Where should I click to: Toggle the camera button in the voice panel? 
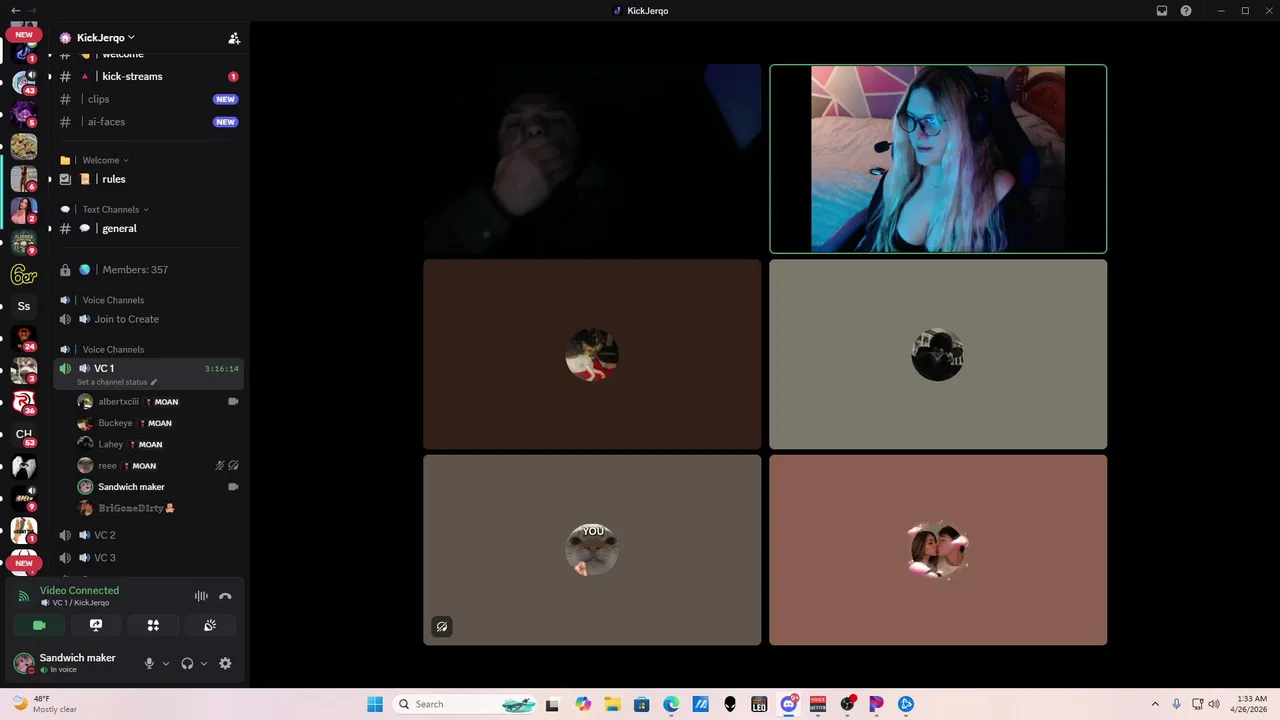[x=39, y=625]
